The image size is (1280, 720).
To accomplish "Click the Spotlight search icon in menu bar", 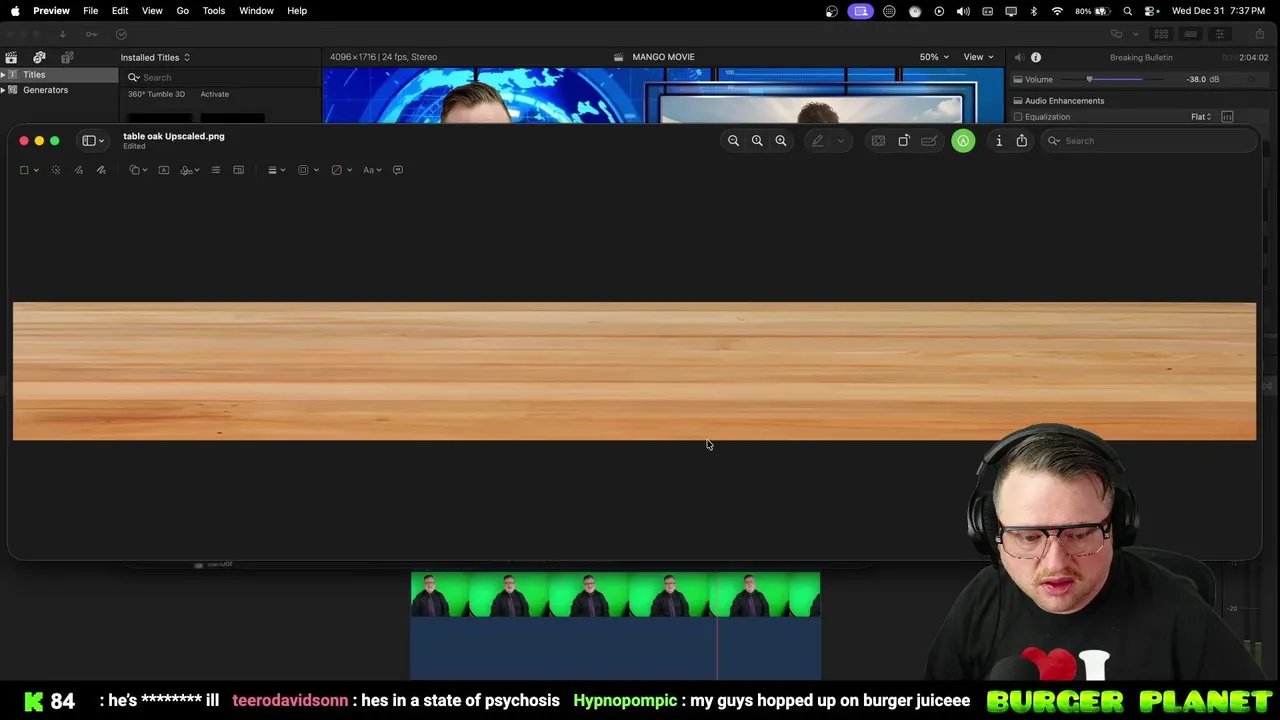I will [1128, 11].
